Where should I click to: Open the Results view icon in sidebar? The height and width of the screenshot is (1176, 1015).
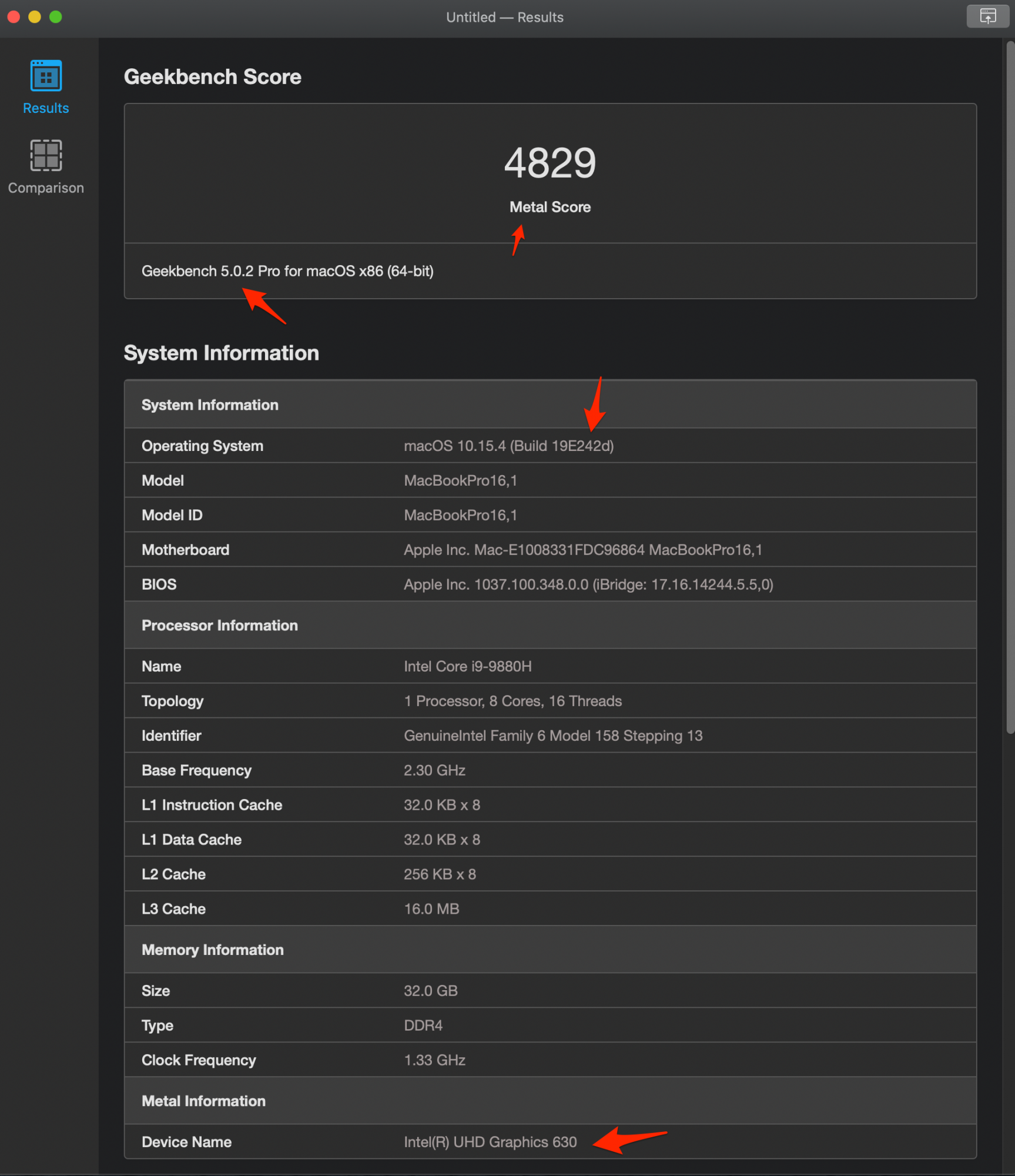(46, 76)
